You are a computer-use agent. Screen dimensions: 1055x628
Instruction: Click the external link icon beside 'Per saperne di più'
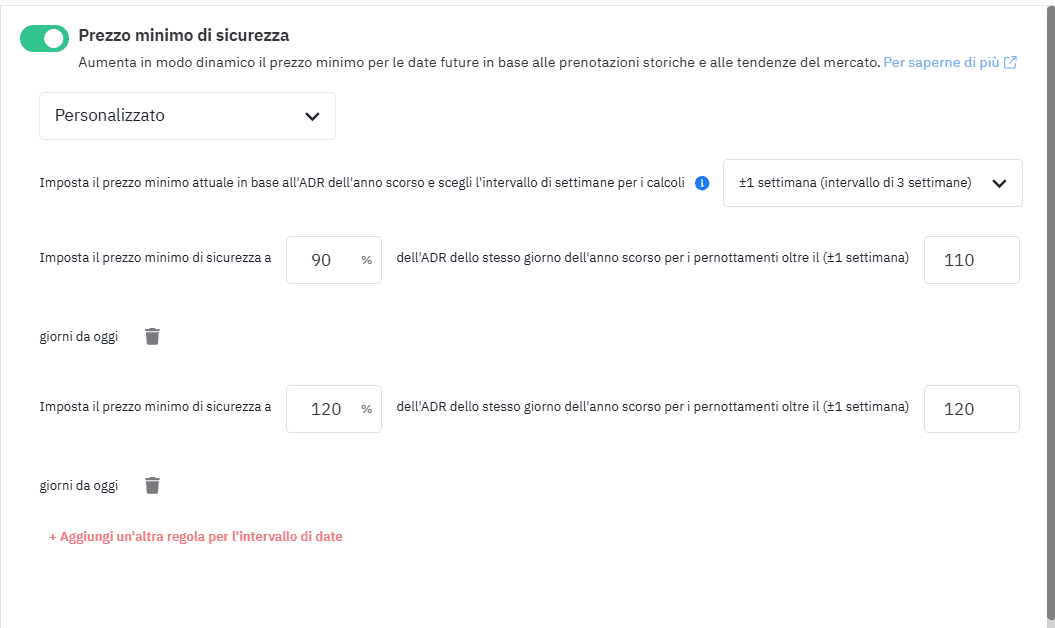pyautogui.click(x=1008, y=62)
